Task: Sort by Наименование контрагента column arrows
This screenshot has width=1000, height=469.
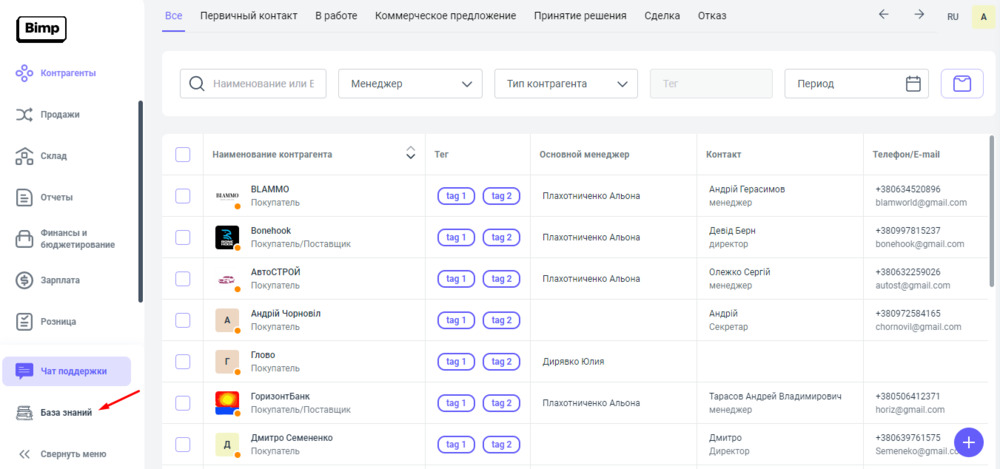Action: (409, 154)
